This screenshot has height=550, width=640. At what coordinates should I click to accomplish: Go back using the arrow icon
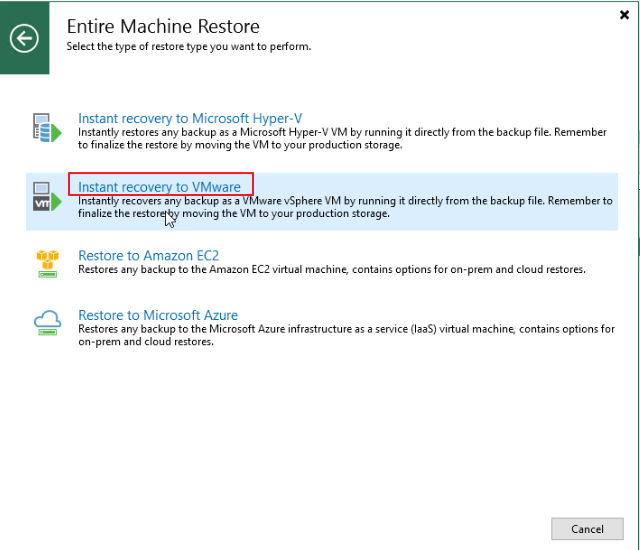[24, 38]
